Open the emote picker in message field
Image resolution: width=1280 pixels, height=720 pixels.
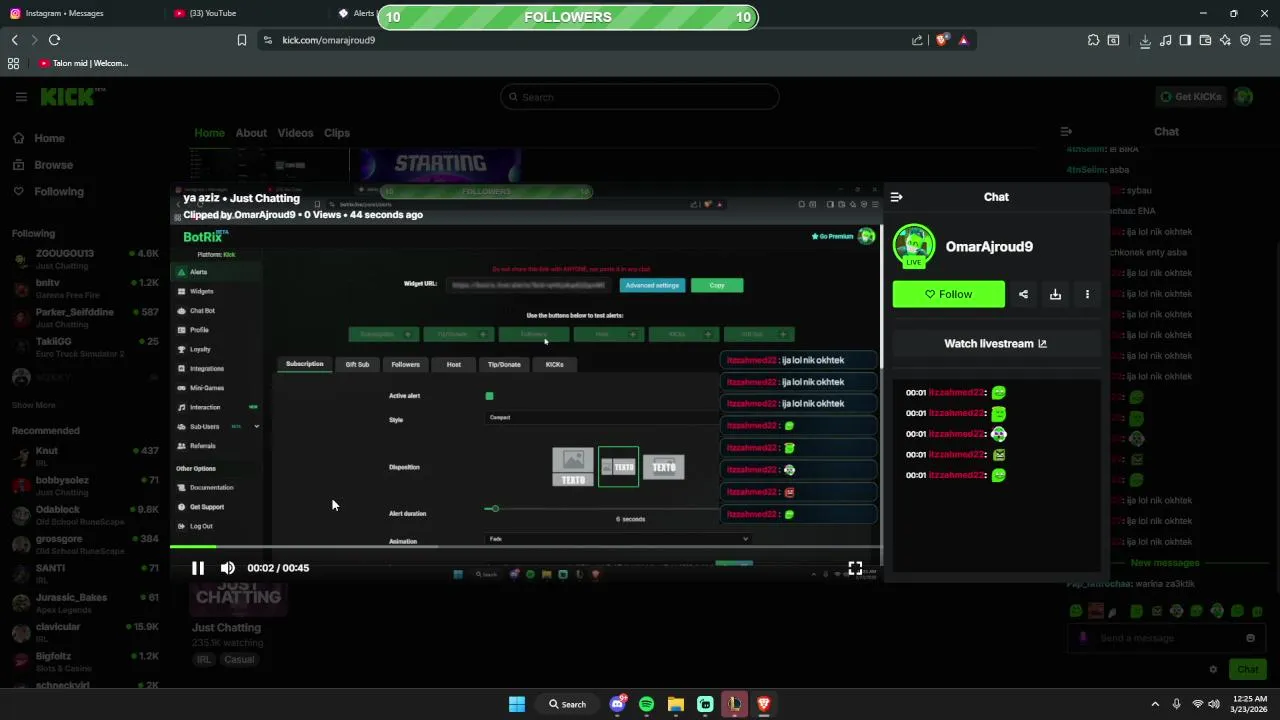click(1250, 638)
